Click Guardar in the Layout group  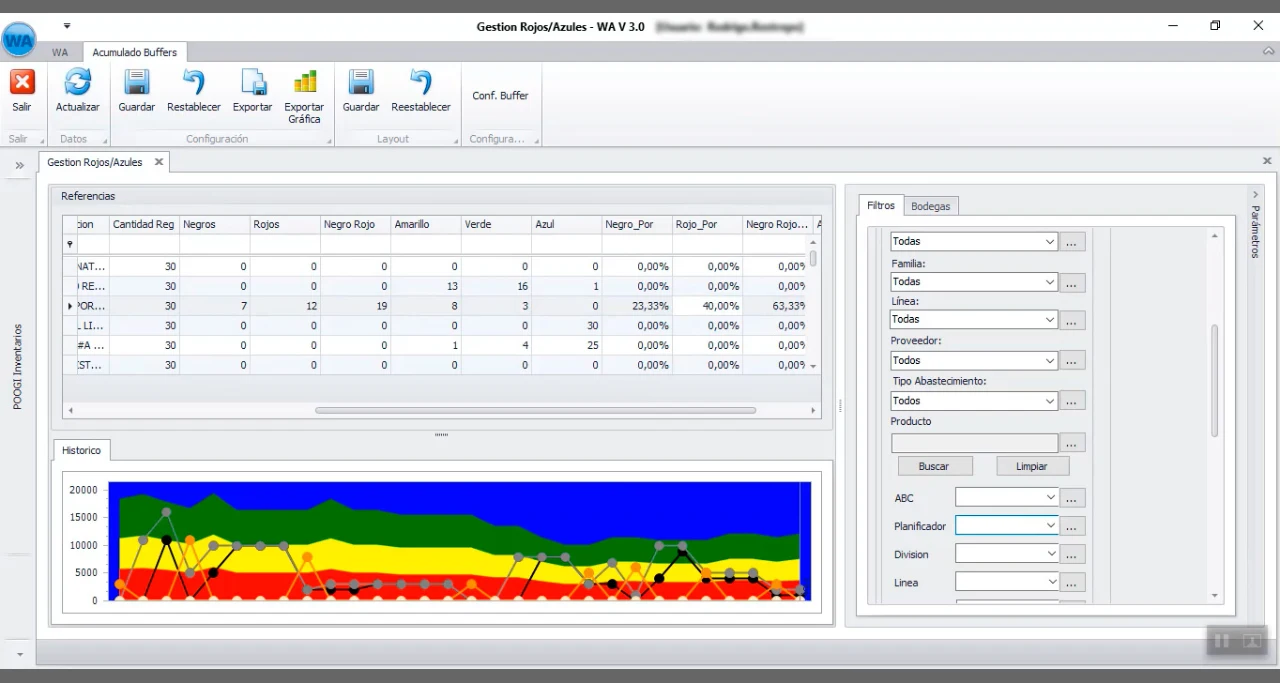(x=361, y=83)
